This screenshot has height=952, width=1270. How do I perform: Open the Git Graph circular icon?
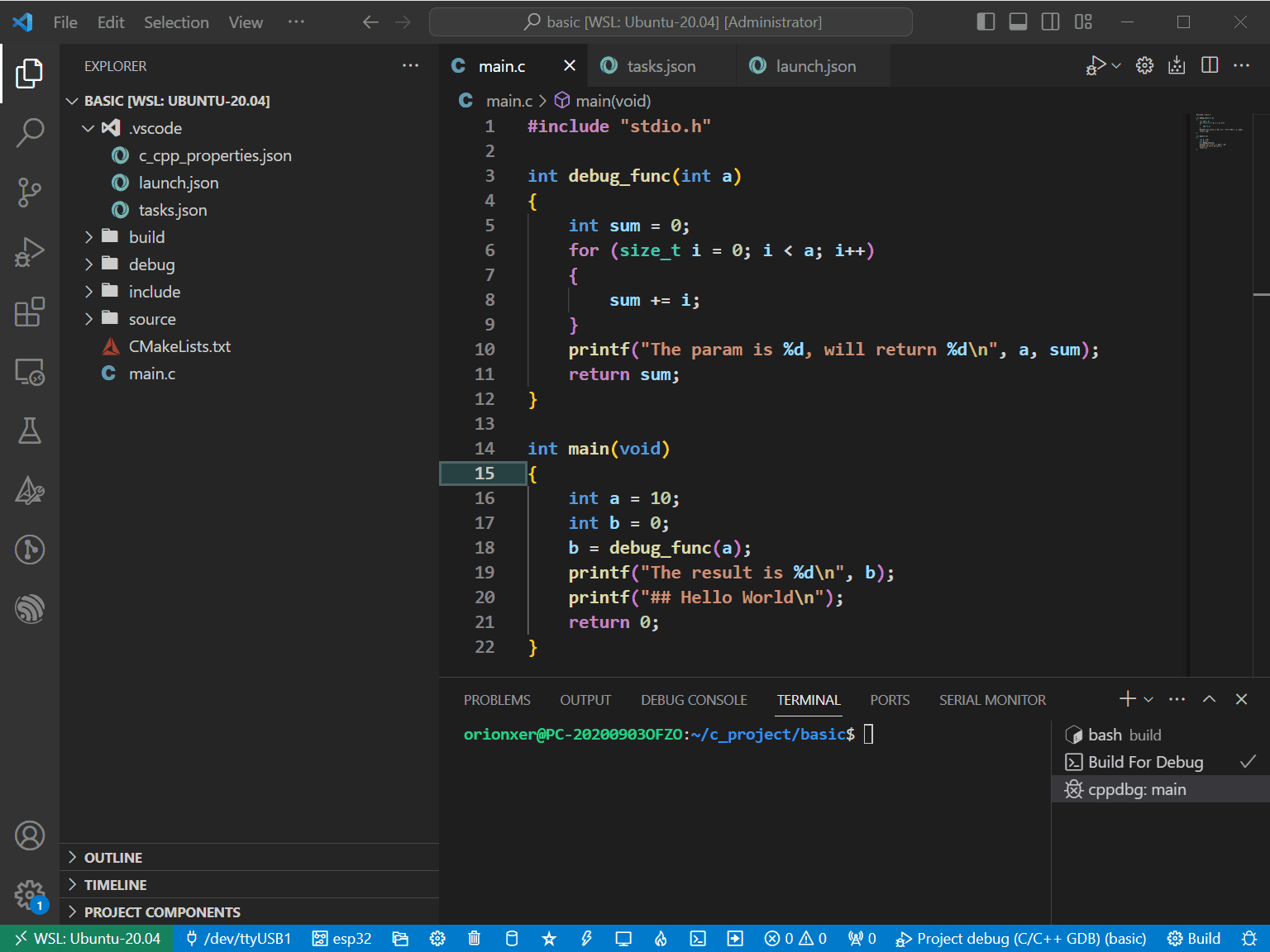(30, 550)
